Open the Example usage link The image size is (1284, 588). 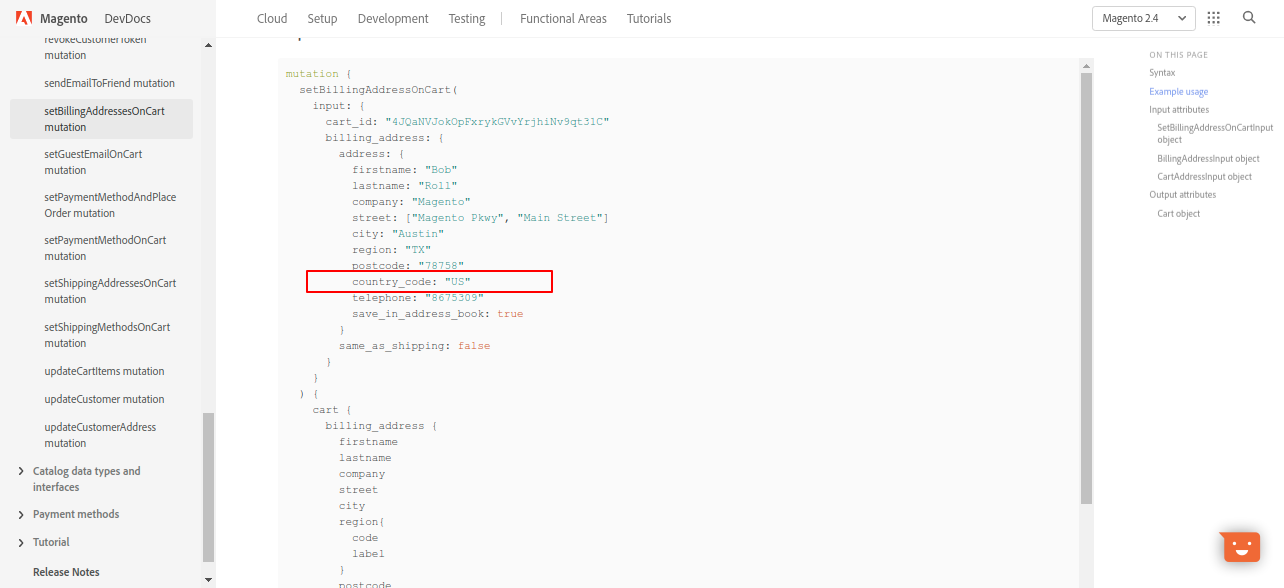pos(1178,91)
